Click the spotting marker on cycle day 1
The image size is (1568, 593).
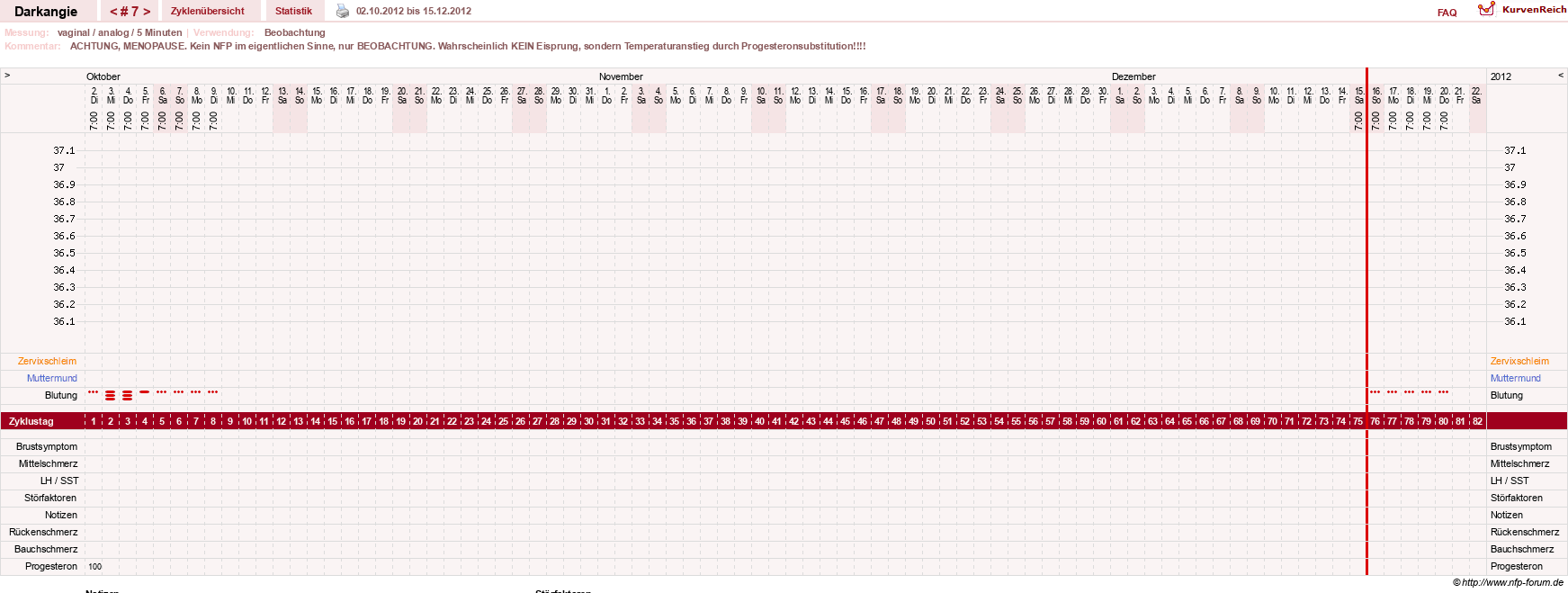coord(93,392)
